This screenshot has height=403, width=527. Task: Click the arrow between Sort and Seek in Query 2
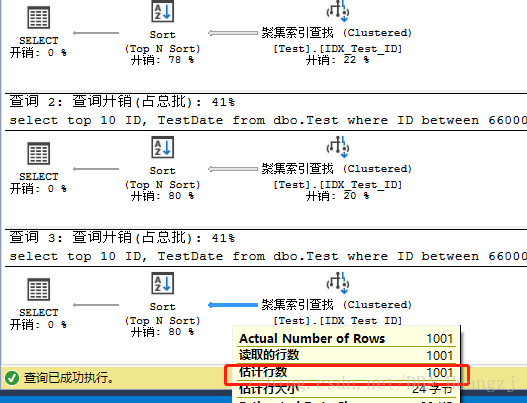233,169
